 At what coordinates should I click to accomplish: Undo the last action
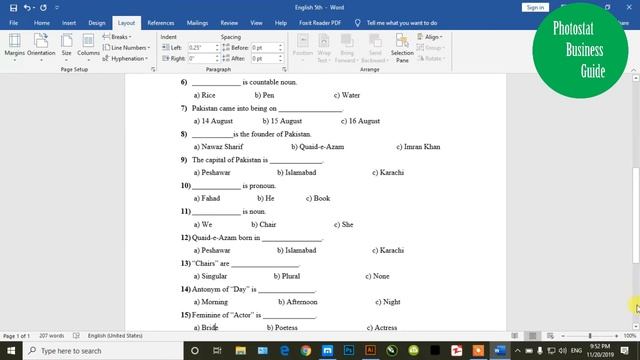click(x=27, y=8)
